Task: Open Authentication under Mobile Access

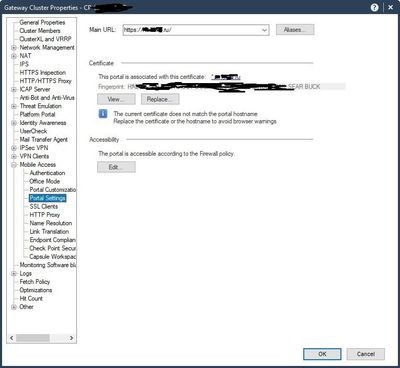Action: (x=47, y=173)
